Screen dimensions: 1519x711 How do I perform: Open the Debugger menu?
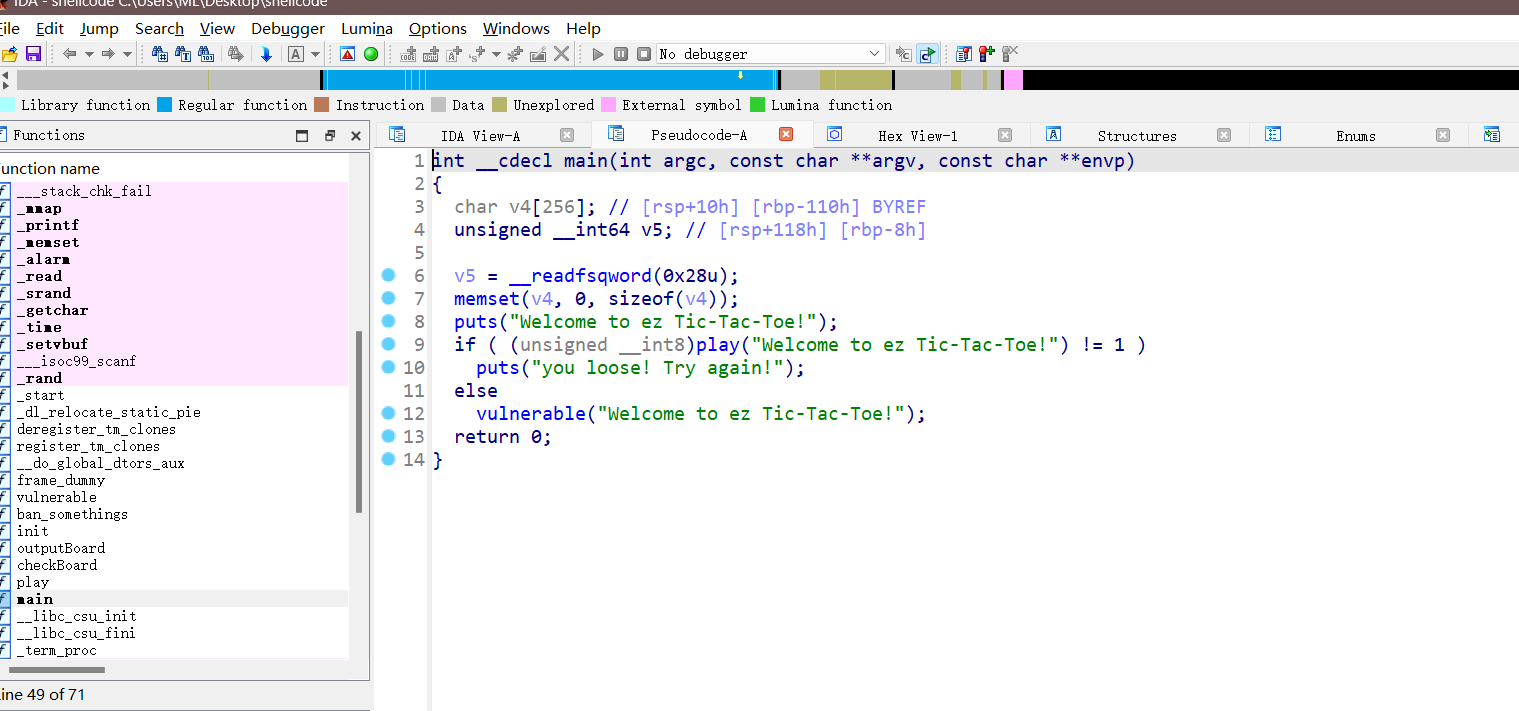(288, 28)
